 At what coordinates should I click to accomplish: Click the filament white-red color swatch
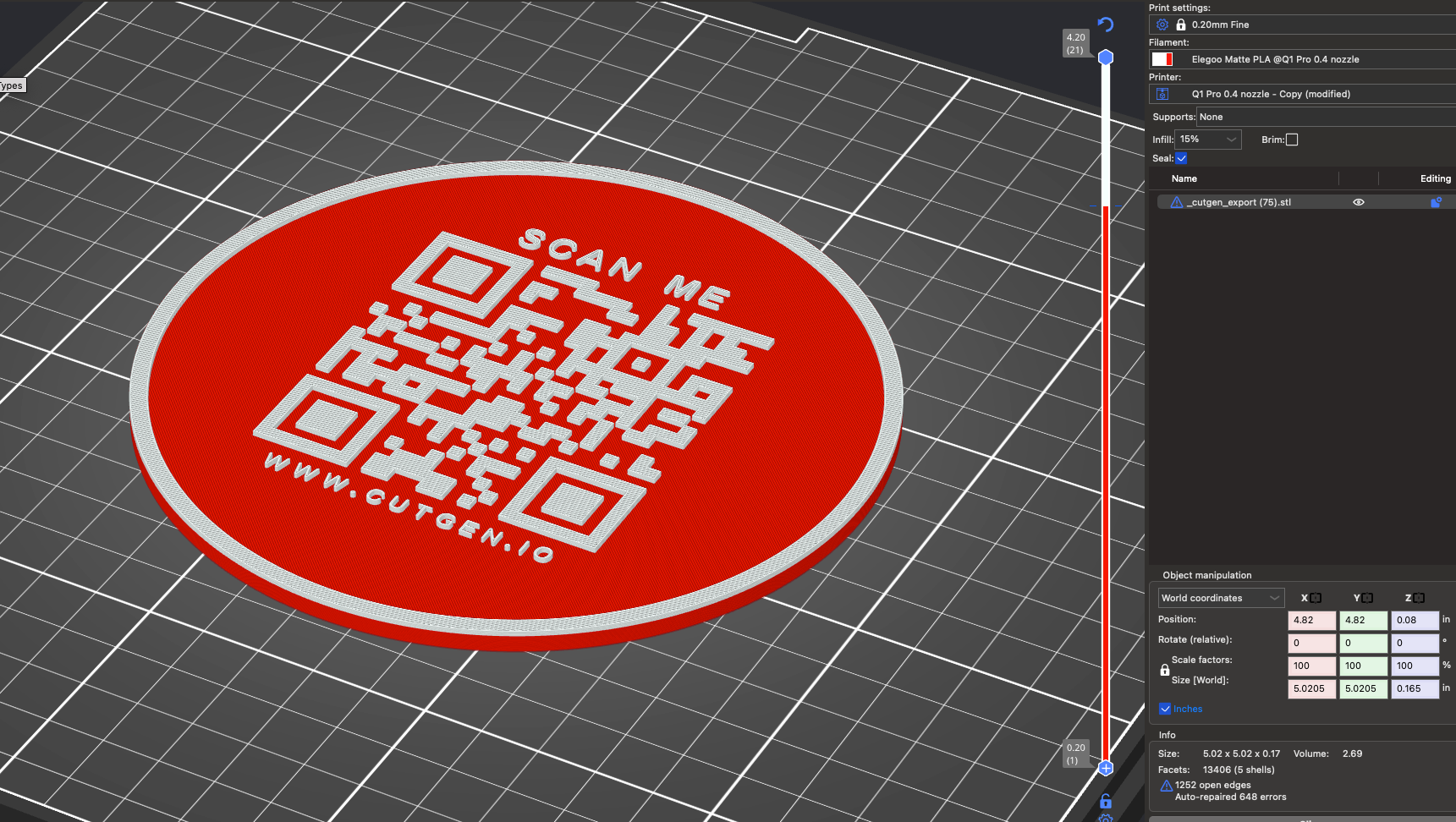pyautogui.click(x=1162, y=59)
